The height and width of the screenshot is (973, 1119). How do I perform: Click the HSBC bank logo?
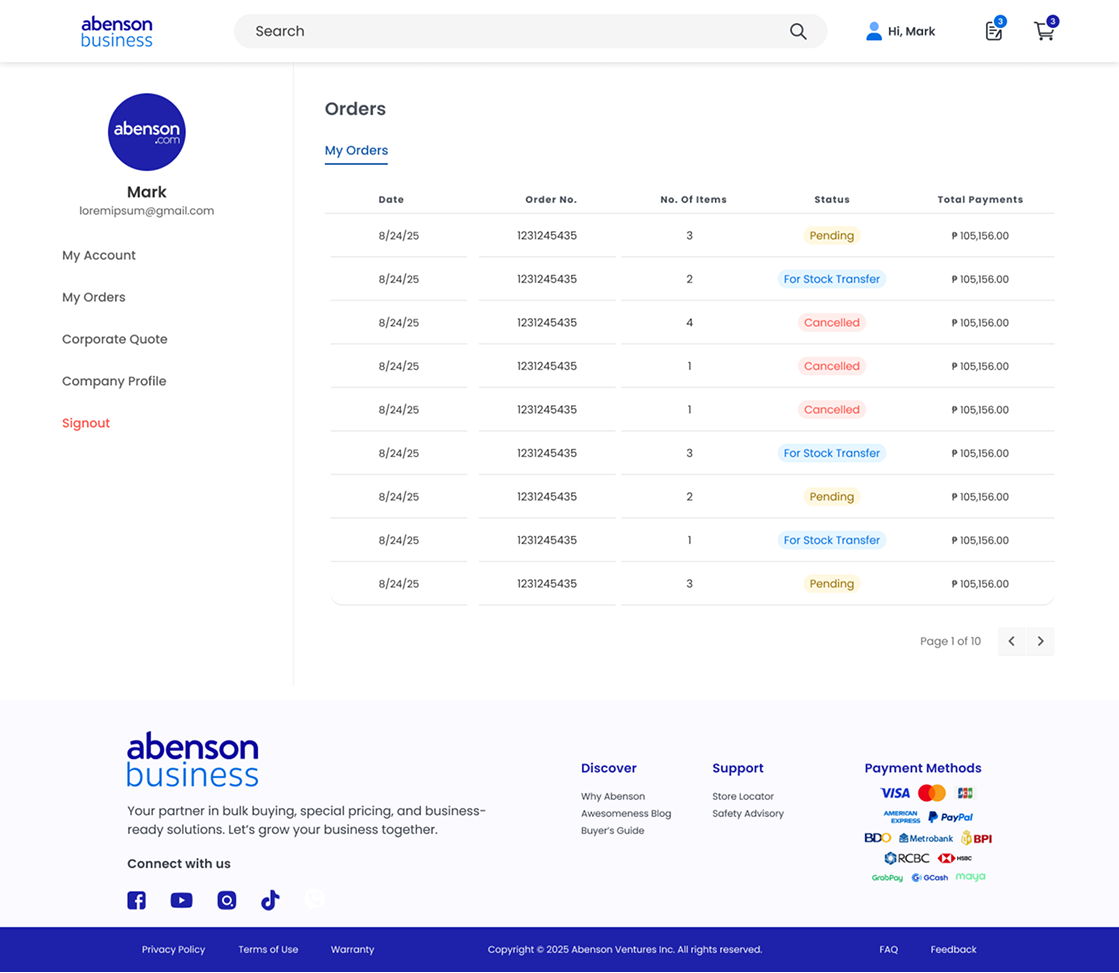(955, 858)
